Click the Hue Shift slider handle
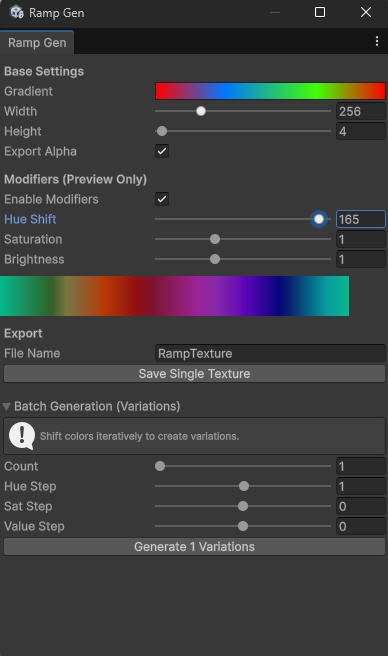The width and height of the screenshot is (388, 656). click(319, 219)
